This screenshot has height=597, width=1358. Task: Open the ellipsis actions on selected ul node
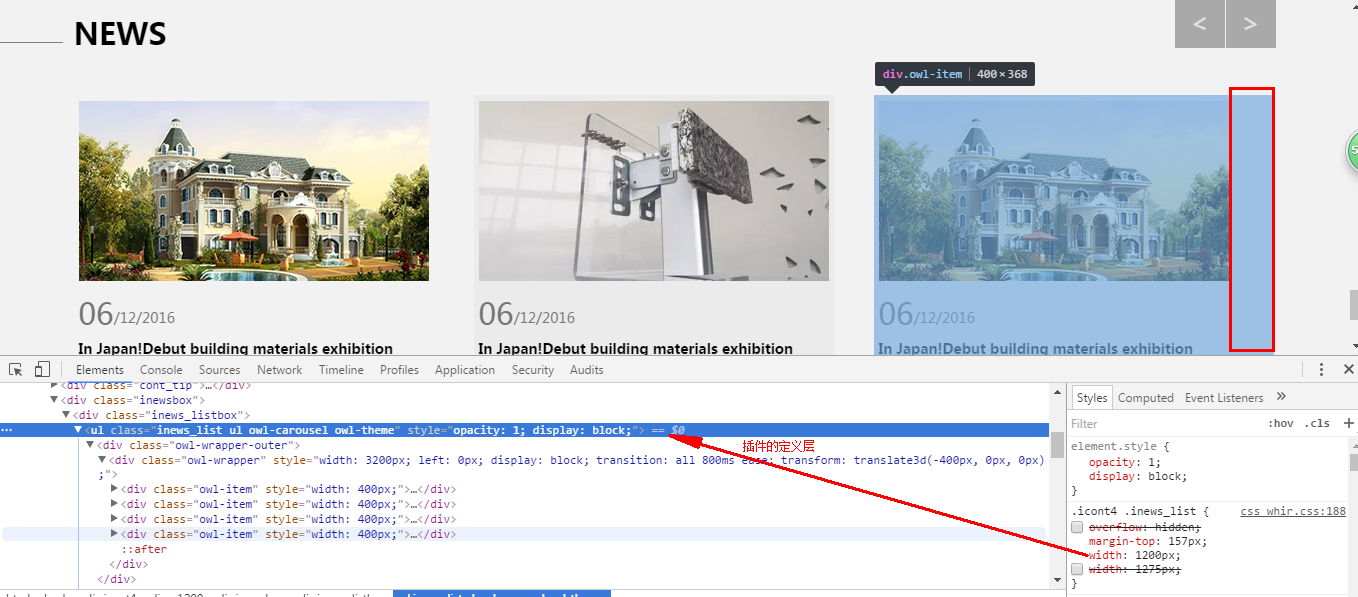coord(7,430)
